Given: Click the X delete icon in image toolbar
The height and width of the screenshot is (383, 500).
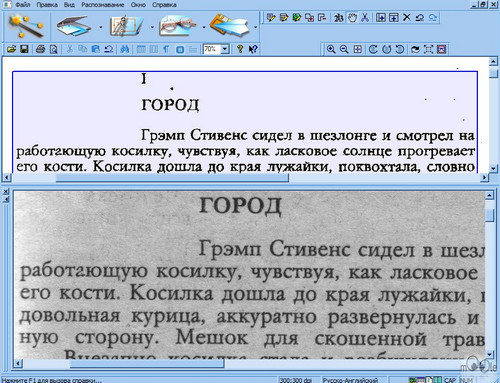Looking at the screenshot, I should click(x=407, y=17).
